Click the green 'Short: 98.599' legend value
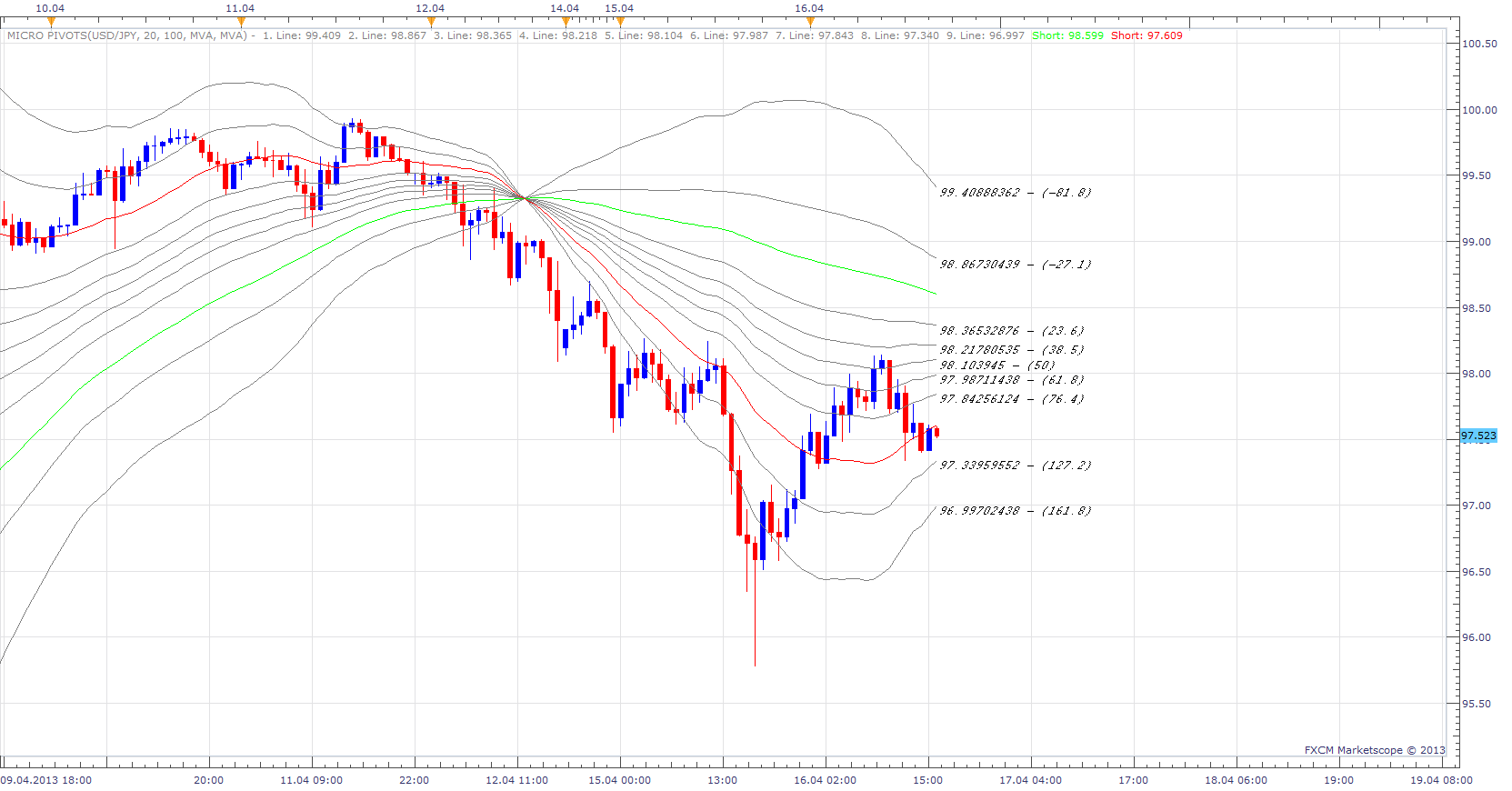The width and height of the screenshot is (1512, 791). click(x=1067, y=35)
